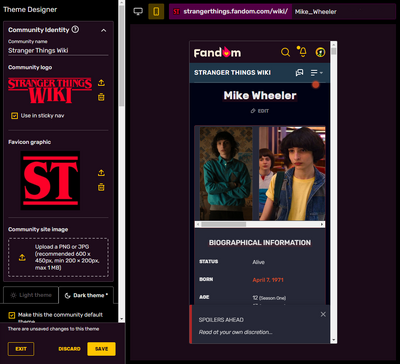The width and height of the screenshot is (400, 364).
Task: Click the BIOGRAPHICAL INFORMATION heading
Action: point(260,243)
